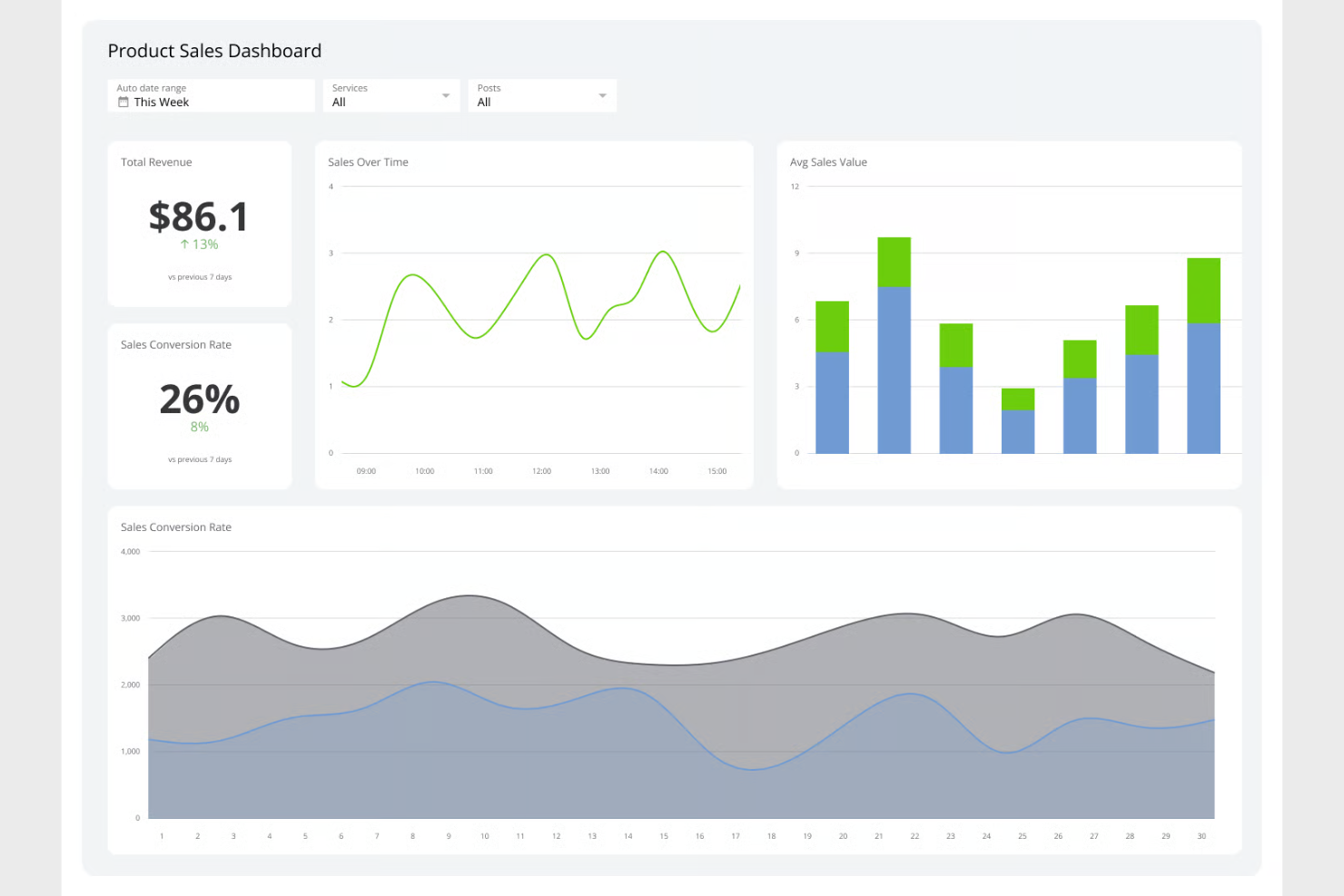Select the Total Revenue card
1344x896 pixels.
click(x=199, y=222)
